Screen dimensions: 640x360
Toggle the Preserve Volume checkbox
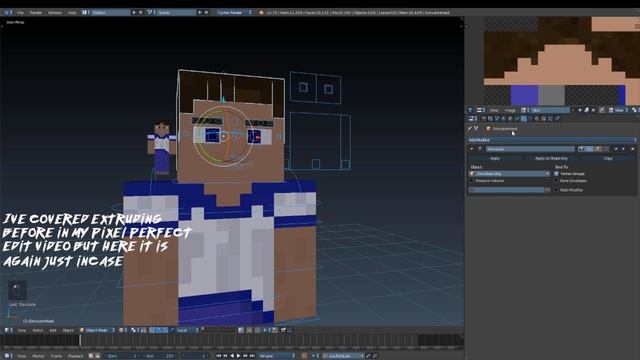[x=471, y=180]
